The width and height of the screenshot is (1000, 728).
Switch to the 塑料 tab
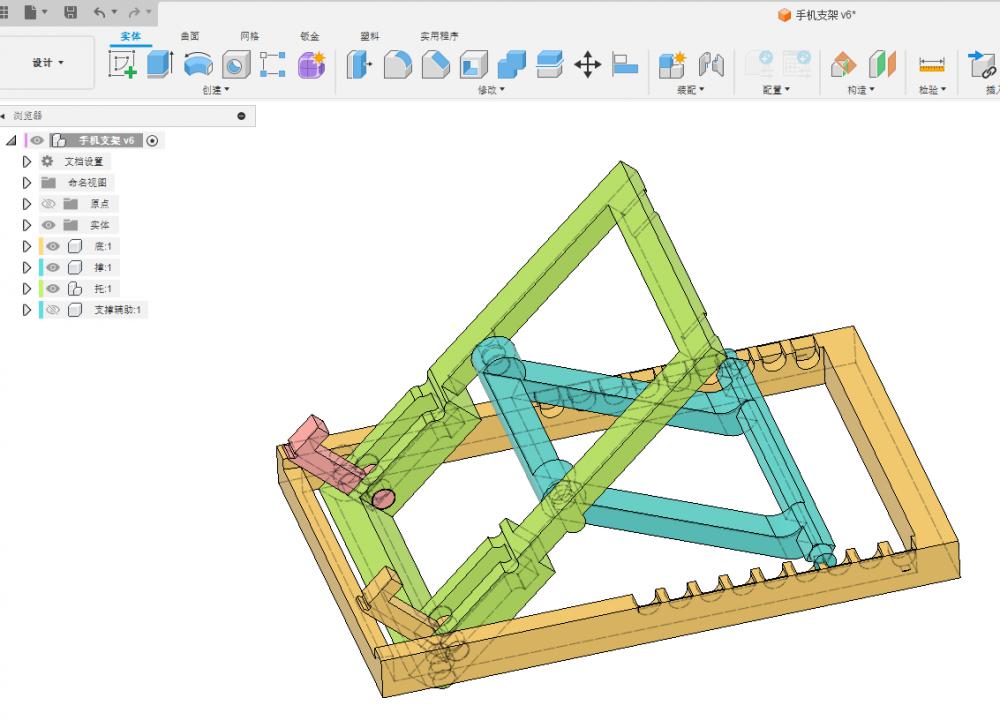(x=370, y=36)
